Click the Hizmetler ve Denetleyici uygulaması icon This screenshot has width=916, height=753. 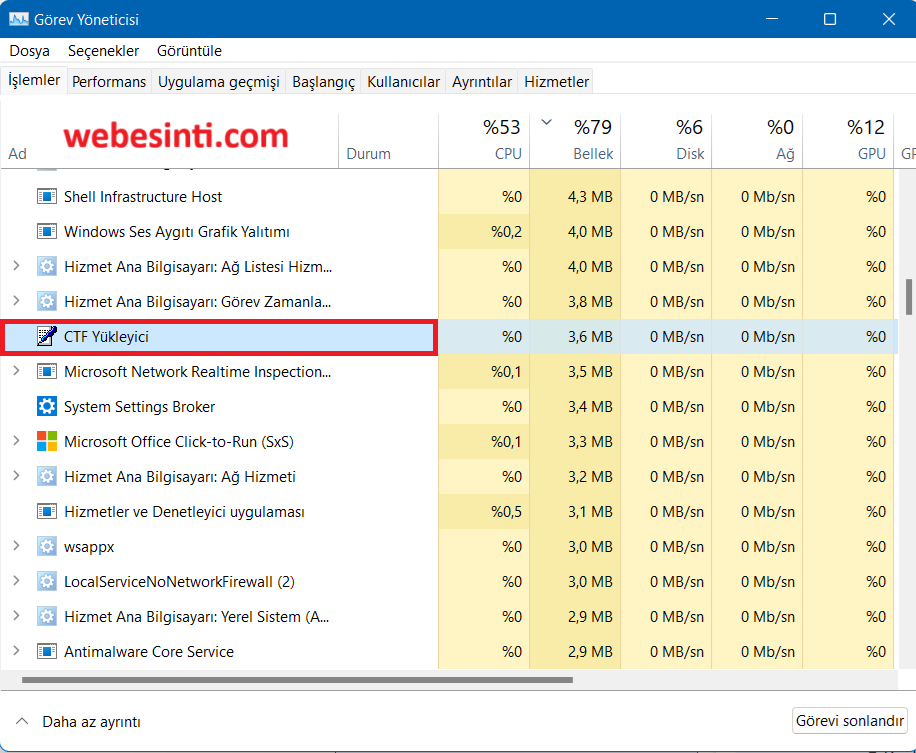46,512
